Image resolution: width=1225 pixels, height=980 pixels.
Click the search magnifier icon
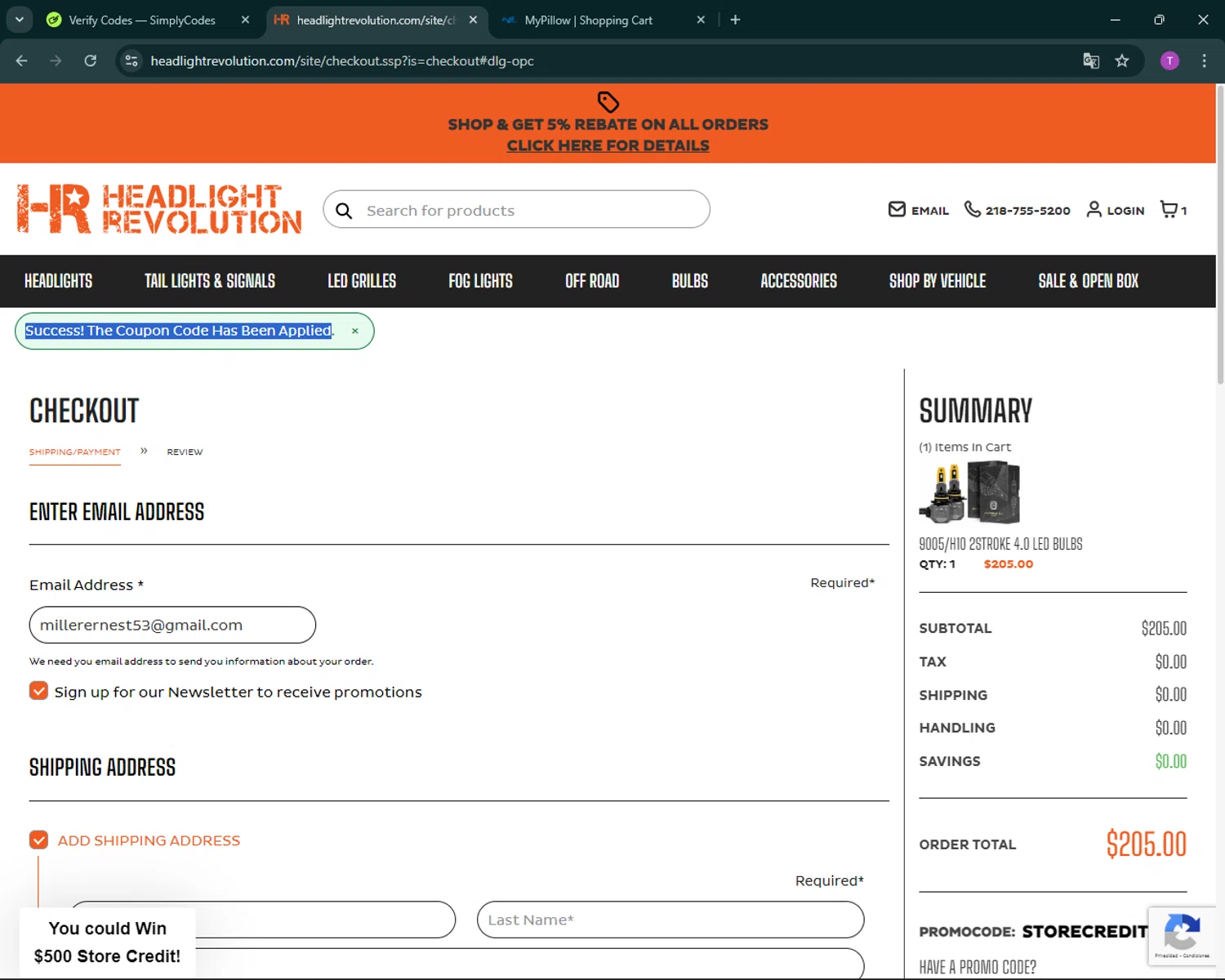(344, 211)
